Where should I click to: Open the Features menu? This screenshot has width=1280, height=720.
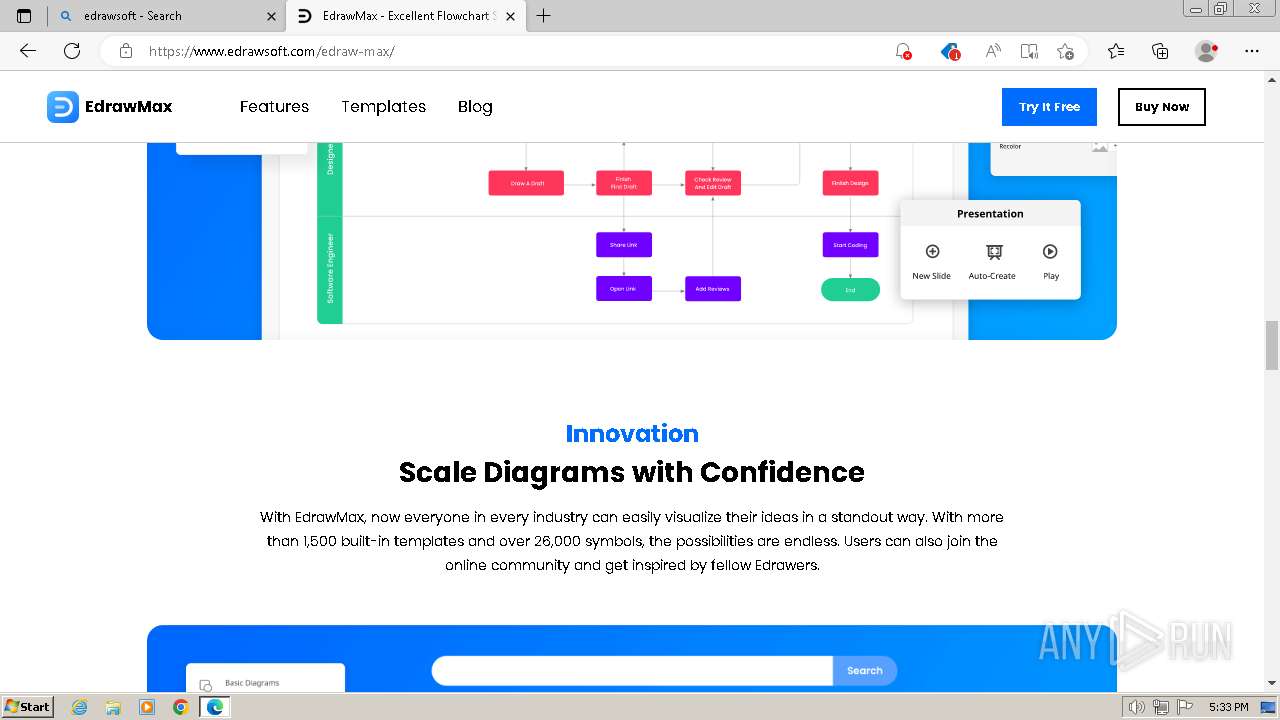coord(274,107)
